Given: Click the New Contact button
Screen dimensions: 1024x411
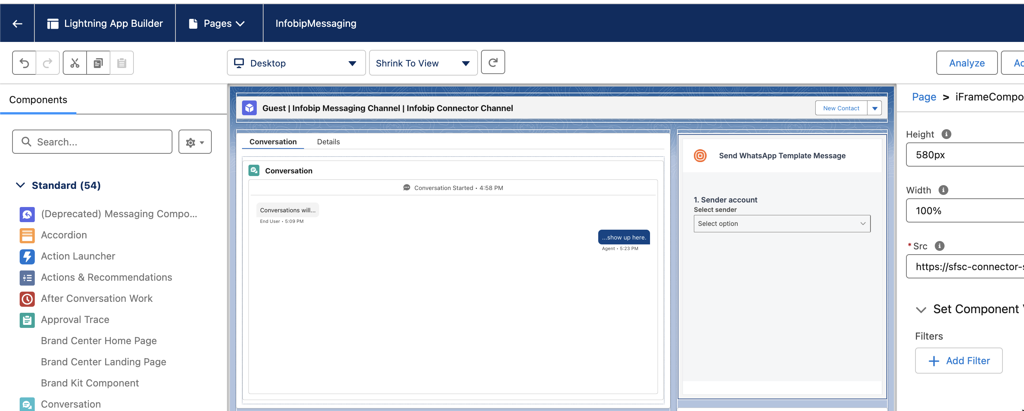Looking at the screenshot, I should tap(841, 108).
